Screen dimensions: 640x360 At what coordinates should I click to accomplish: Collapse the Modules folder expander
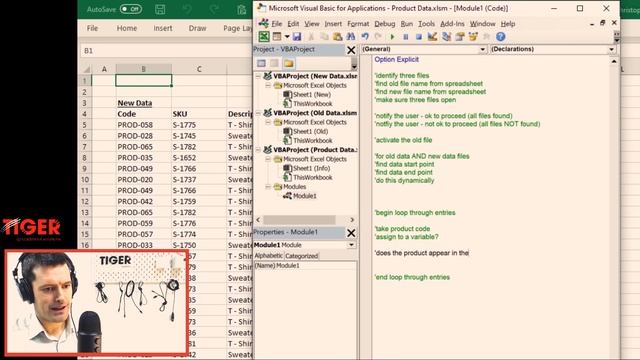268,187
